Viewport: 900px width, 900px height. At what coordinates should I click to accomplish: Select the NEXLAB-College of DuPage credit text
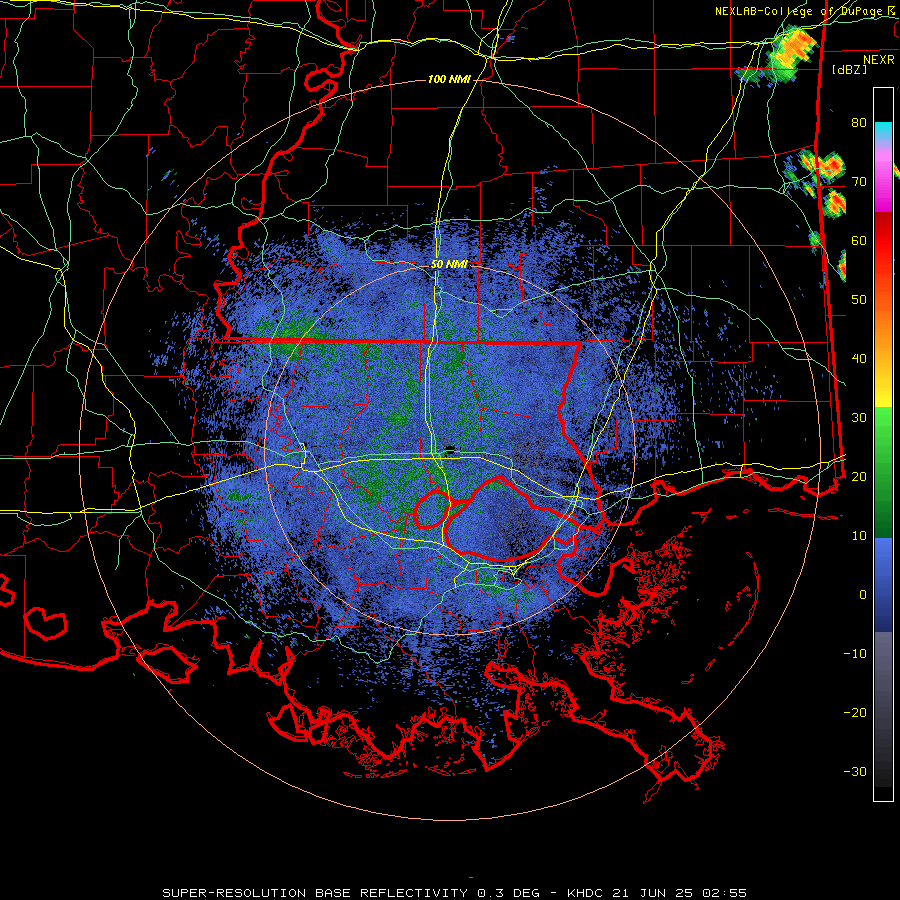(x=807, y=11)
